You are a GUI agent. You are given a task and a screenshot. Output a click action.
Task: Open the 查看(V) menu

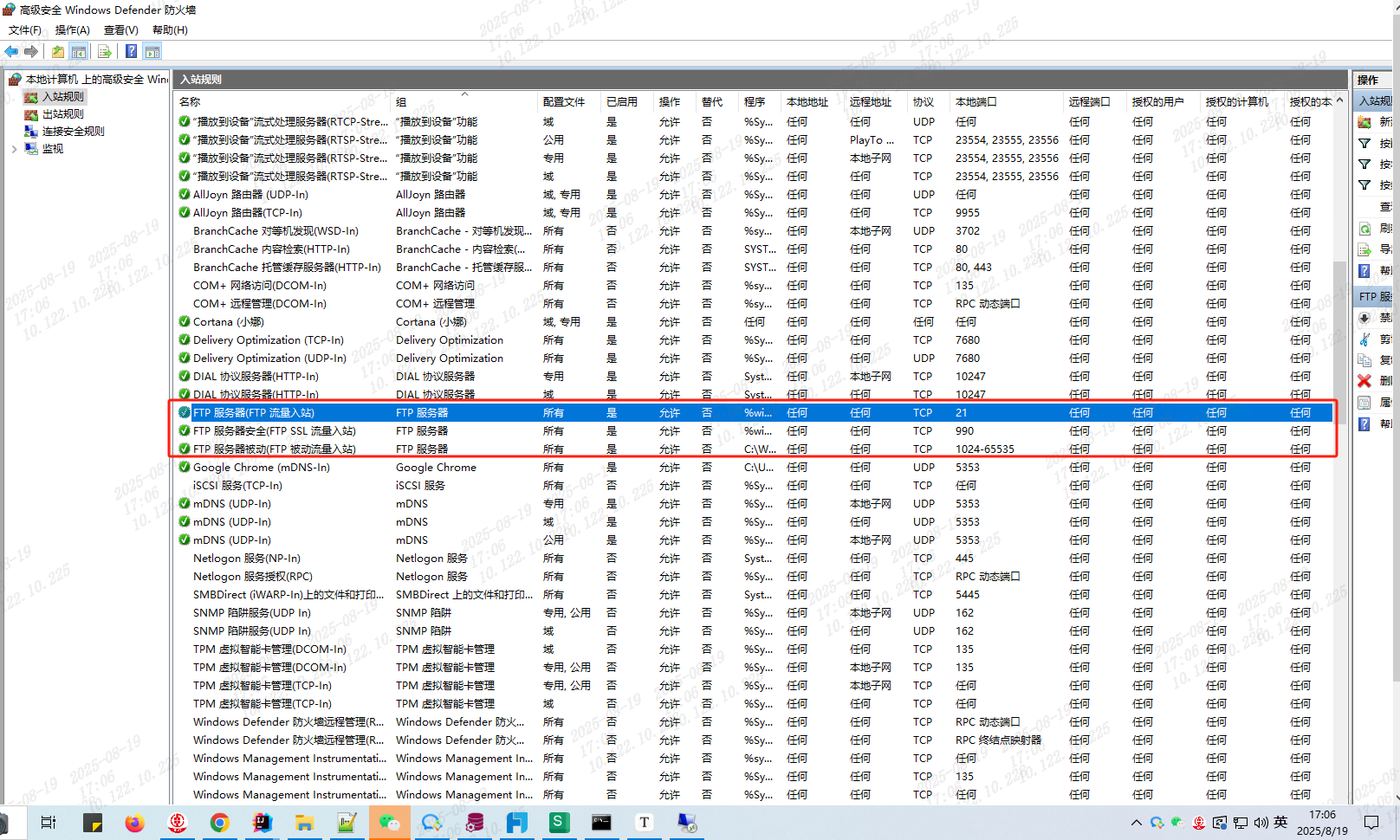pos(121,30)
